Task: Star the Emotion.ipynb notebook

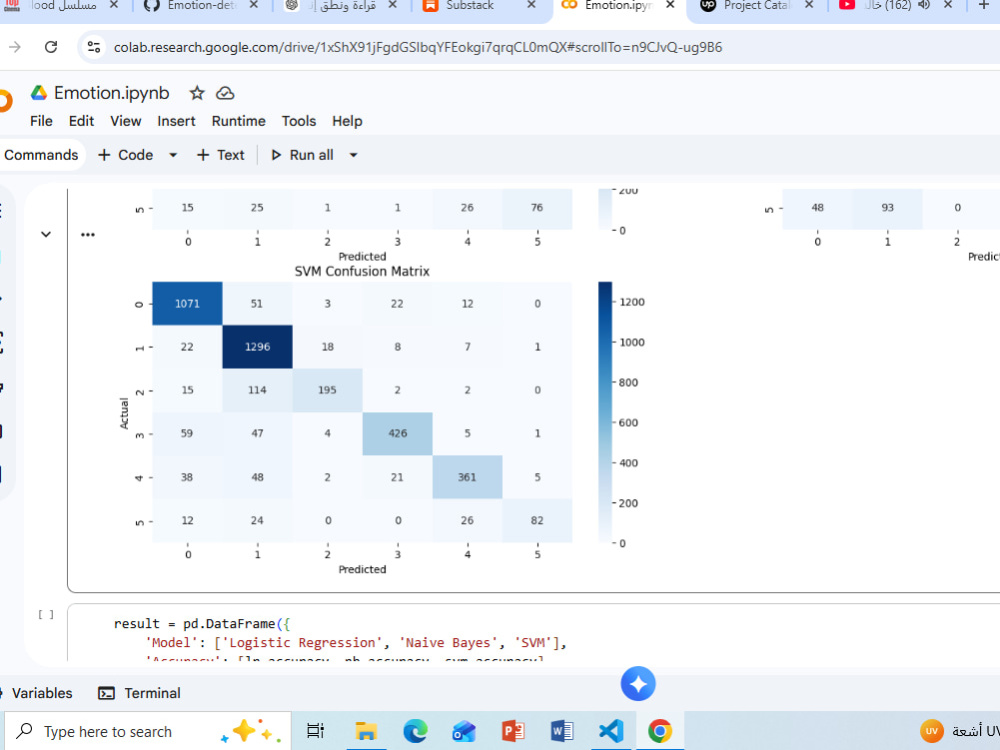Action: click(196, 93)
